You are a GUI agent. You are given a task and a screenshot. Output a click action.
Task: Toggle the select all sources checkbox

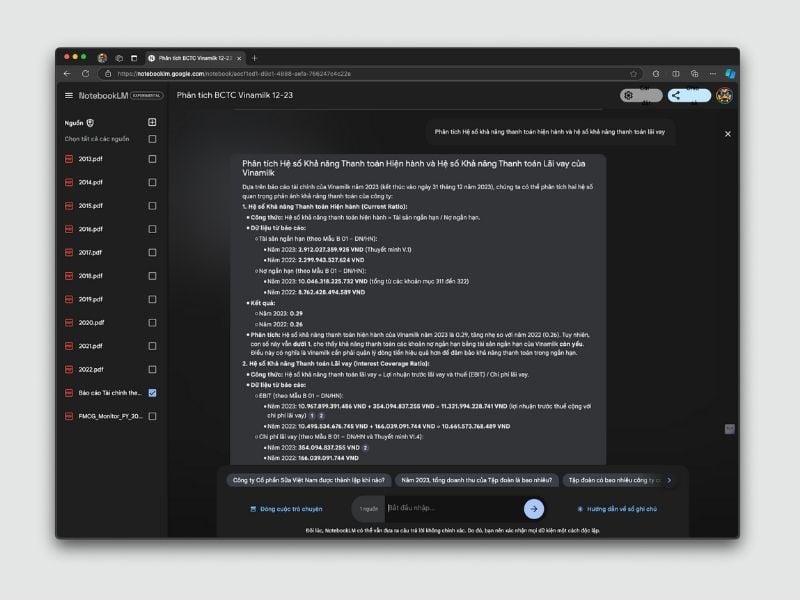pos(152,139)
